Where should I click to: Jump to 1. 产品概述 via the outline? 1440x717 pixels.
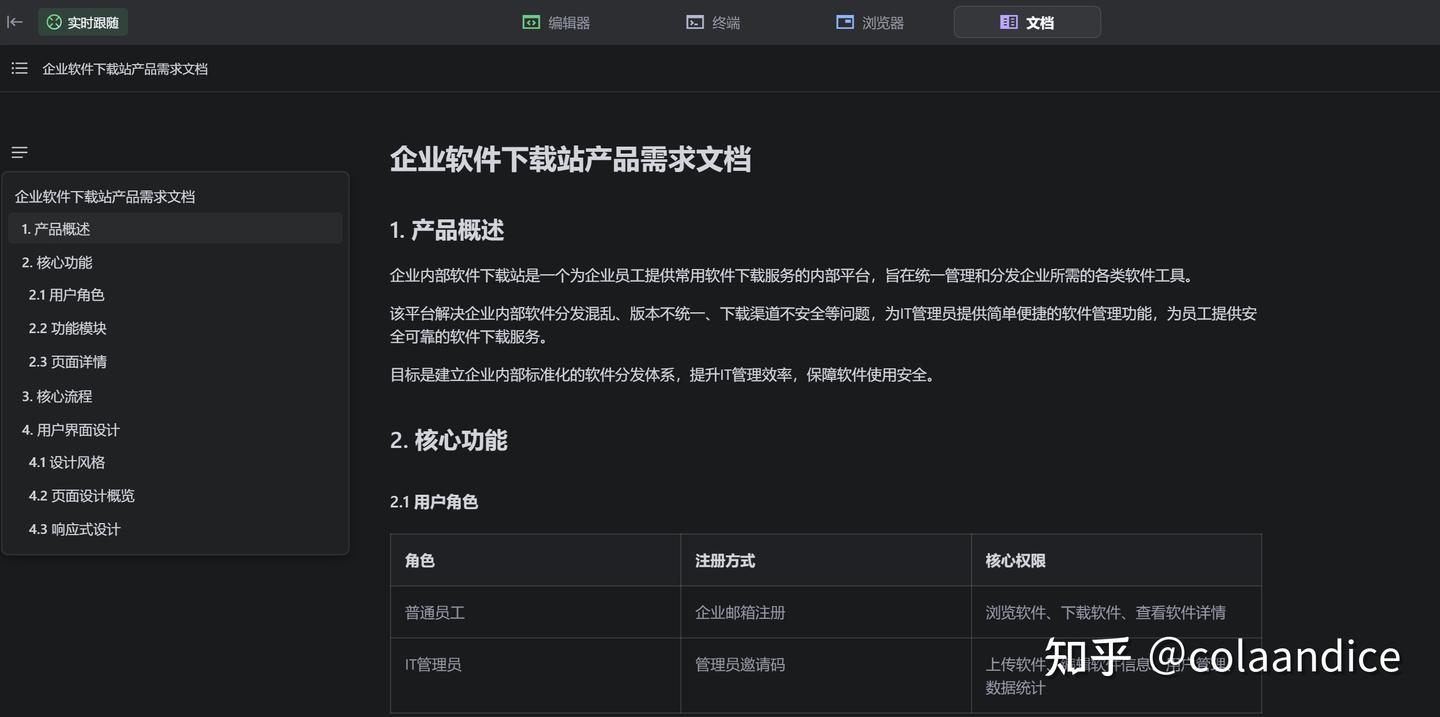point(56,228)
